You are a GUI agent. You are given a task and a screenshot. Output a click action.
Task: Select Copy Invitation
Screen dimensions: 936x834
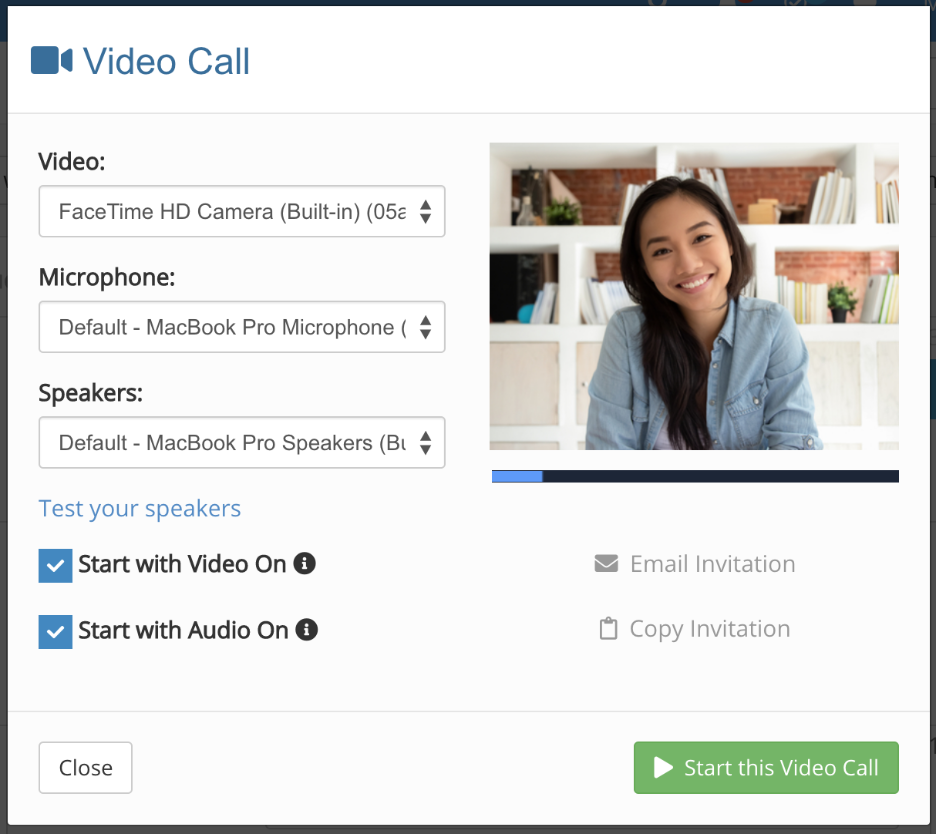pyautogui.click(x=709, y=628)
